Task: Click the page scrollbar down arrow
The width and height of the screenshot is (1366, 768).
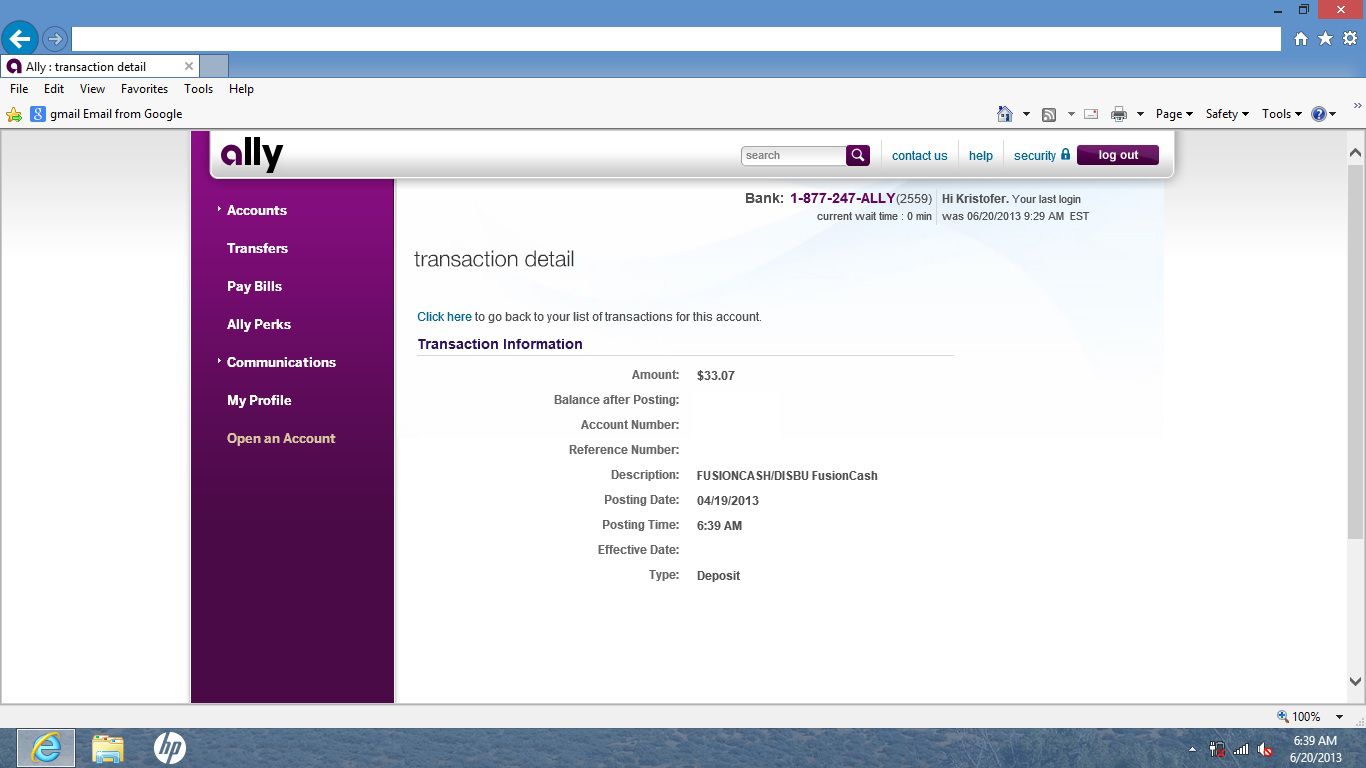Action: click(1356, 681)
